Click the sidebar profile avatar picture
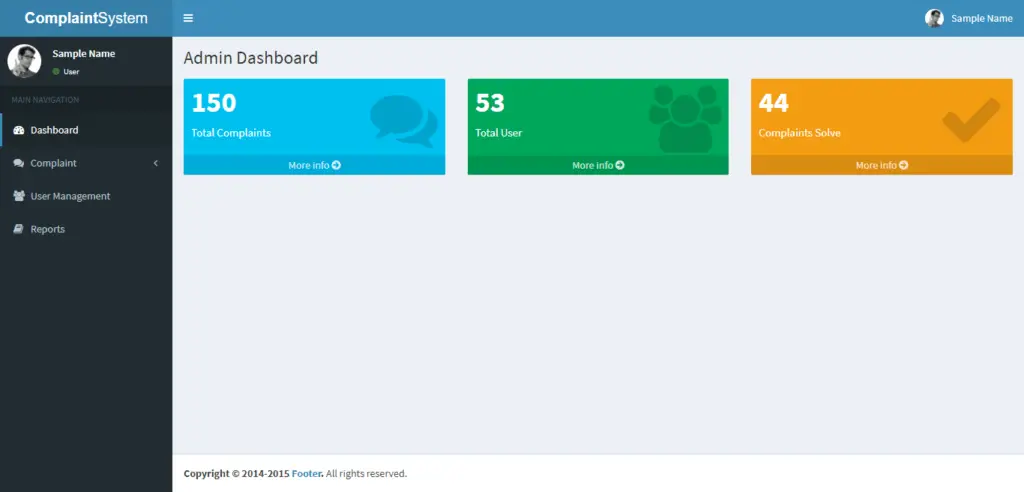The width and height of the screenshot is (1024, 492). coord(24,61)
